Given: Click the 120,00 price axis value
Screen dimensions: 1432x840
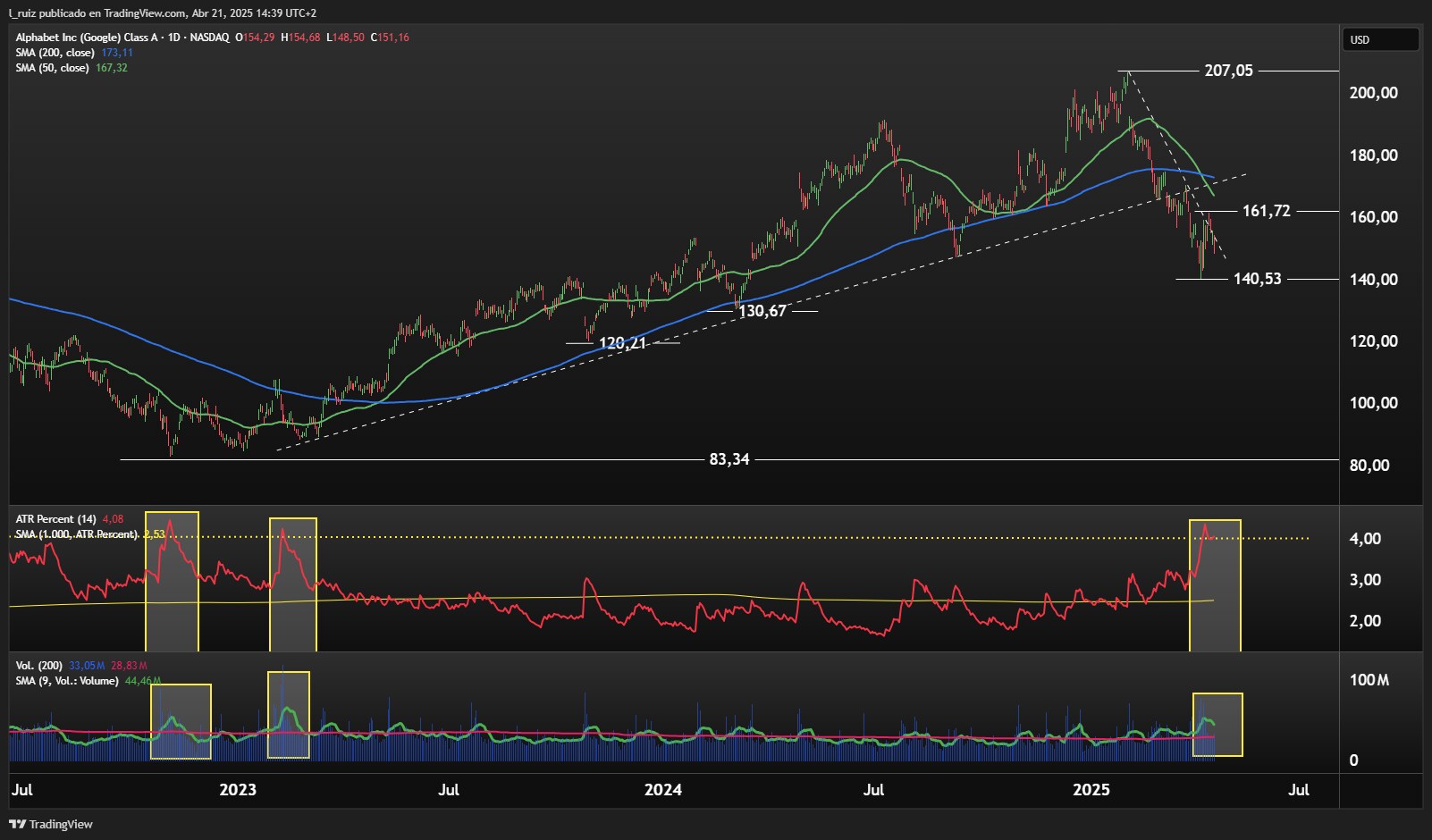Looking at the screenshot, I should click(x=1373, y=341).
